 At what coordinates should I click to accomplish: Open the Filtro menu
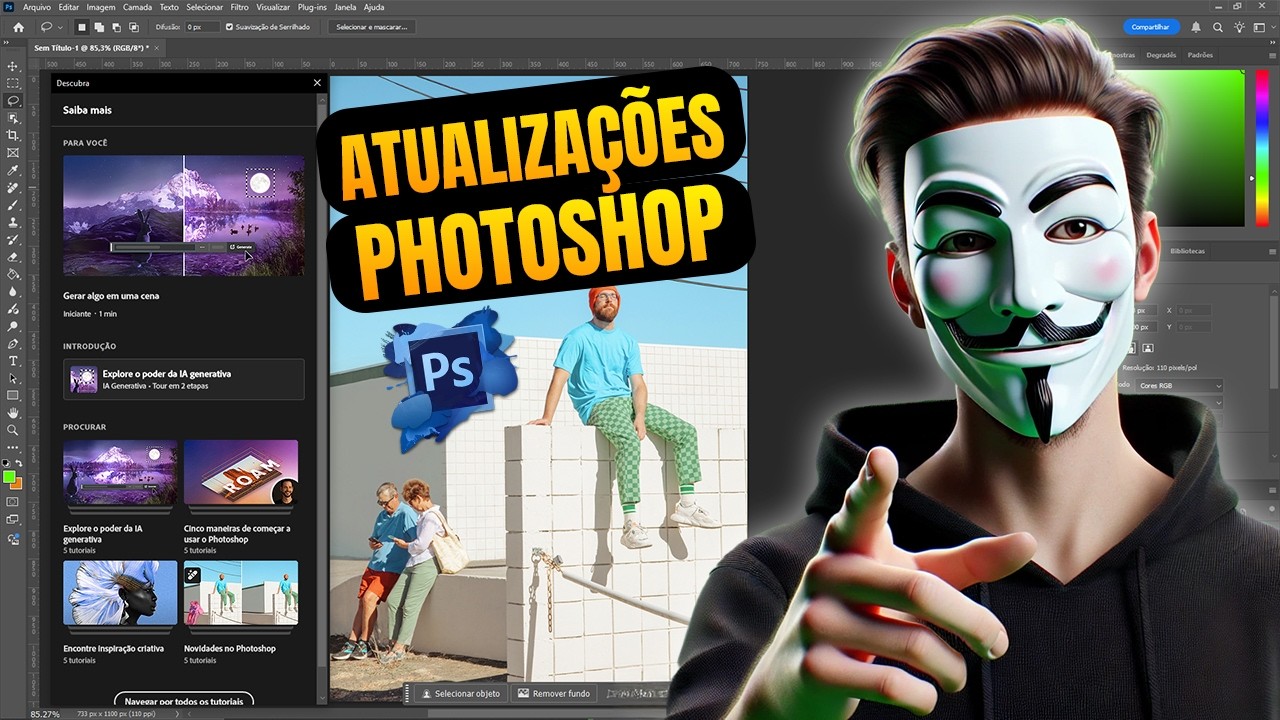point(239,7)
